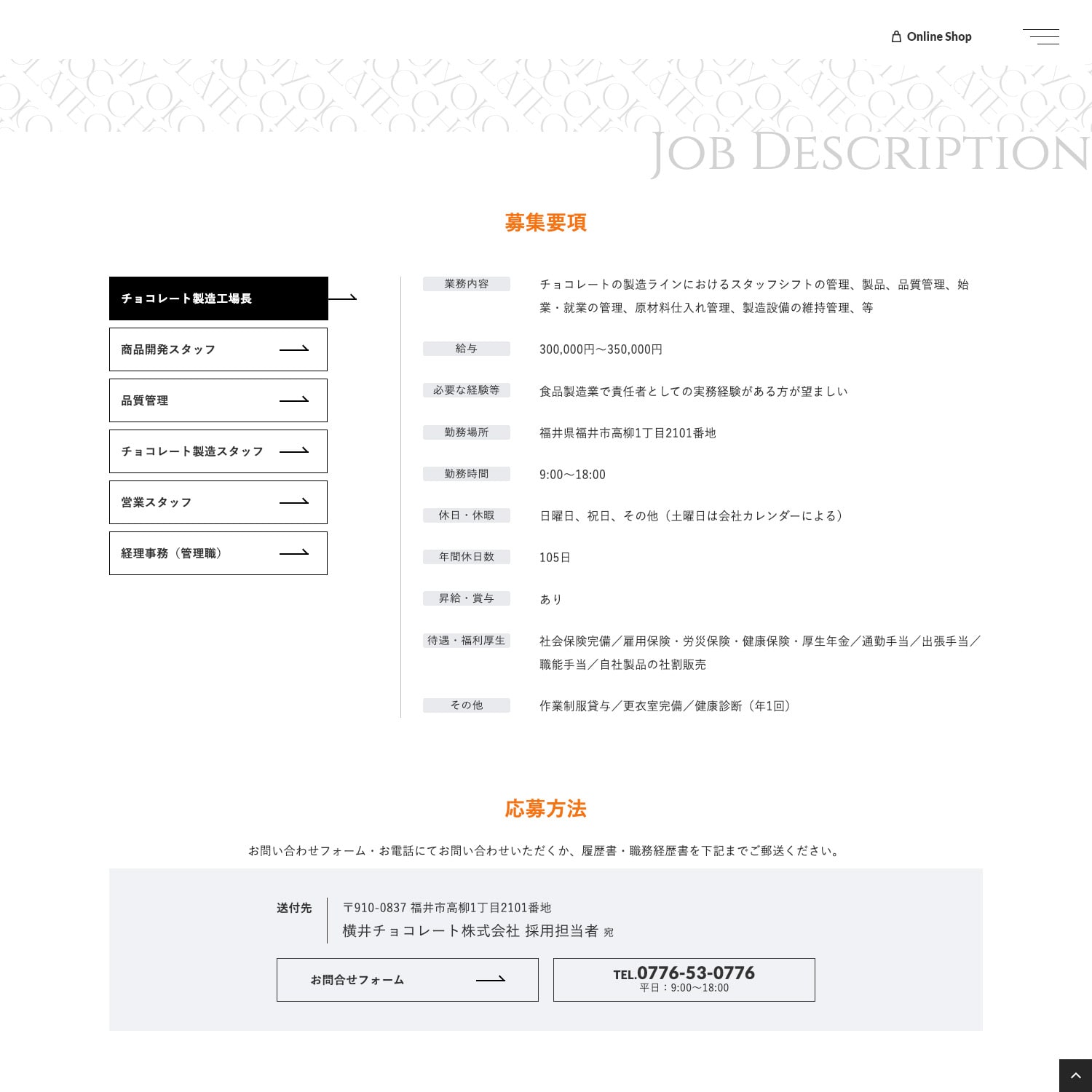Click the 待遇・福利厚生 label
Screen dimensions: 1092x1092
click(x=467, y=641)
